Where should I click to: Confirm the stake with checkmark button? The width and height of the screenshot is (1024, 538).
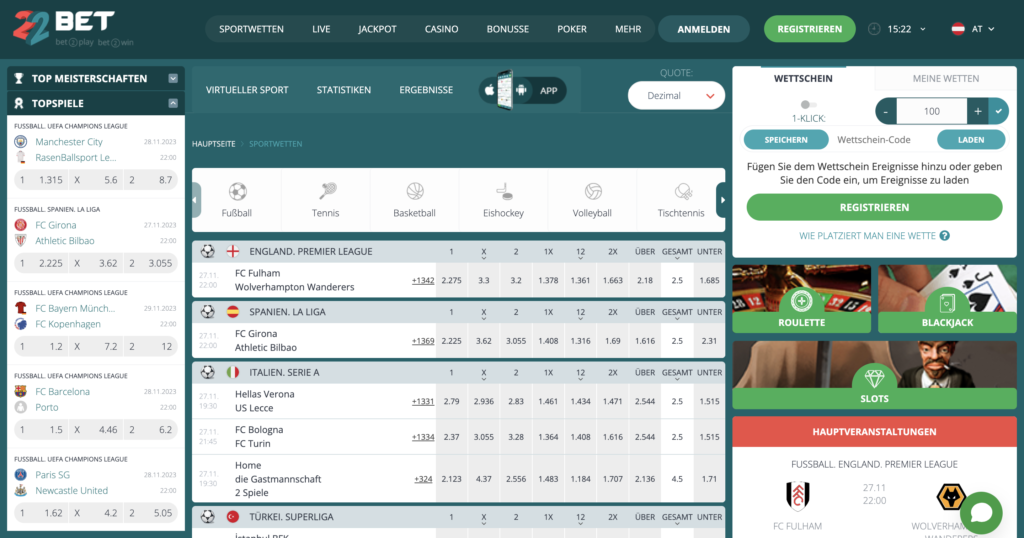point(999,111)
